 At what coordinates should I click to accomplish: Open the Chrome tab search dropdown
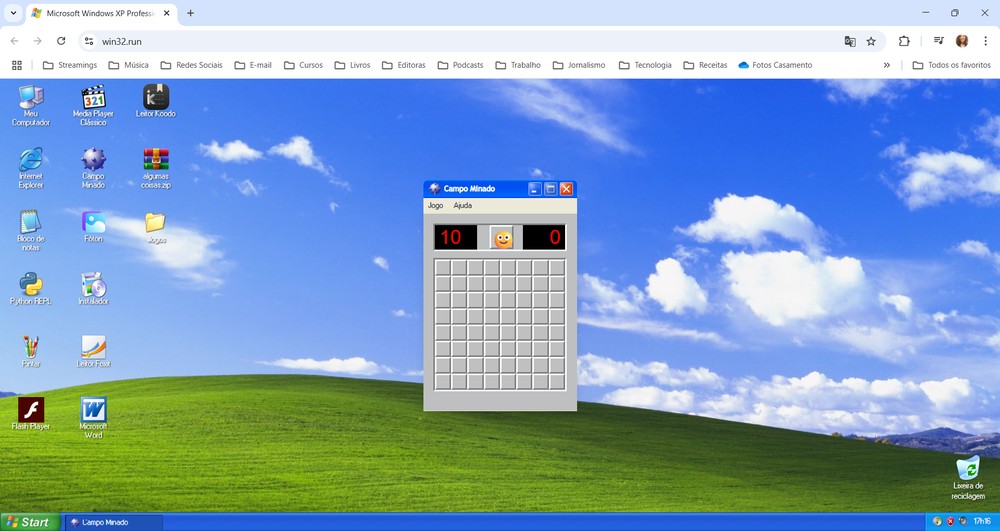pyautogui.click(x=13, y=13)
